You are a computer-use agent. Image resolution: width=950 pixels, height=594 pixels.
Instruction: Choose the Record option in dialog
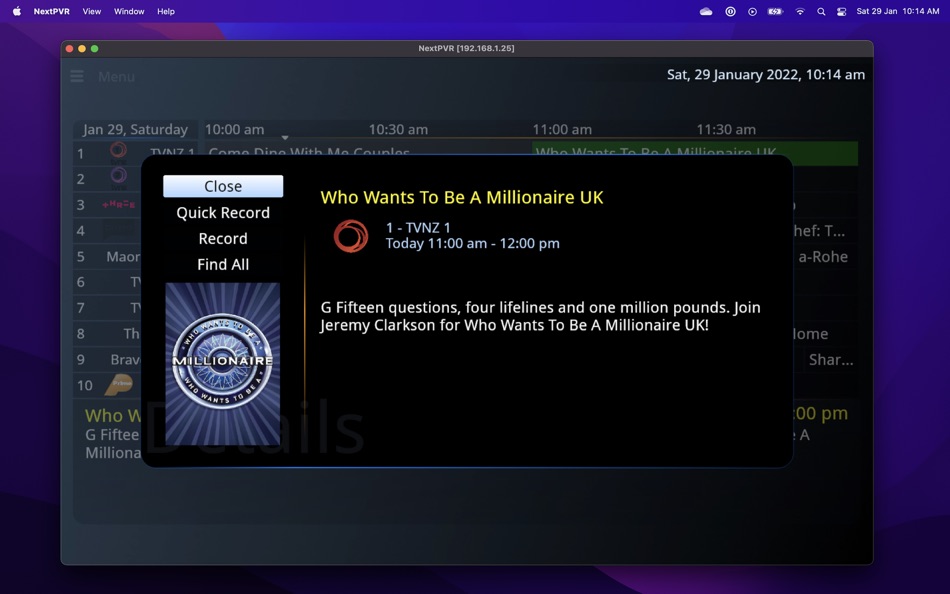pyautogui.click(x=223, y=239)
